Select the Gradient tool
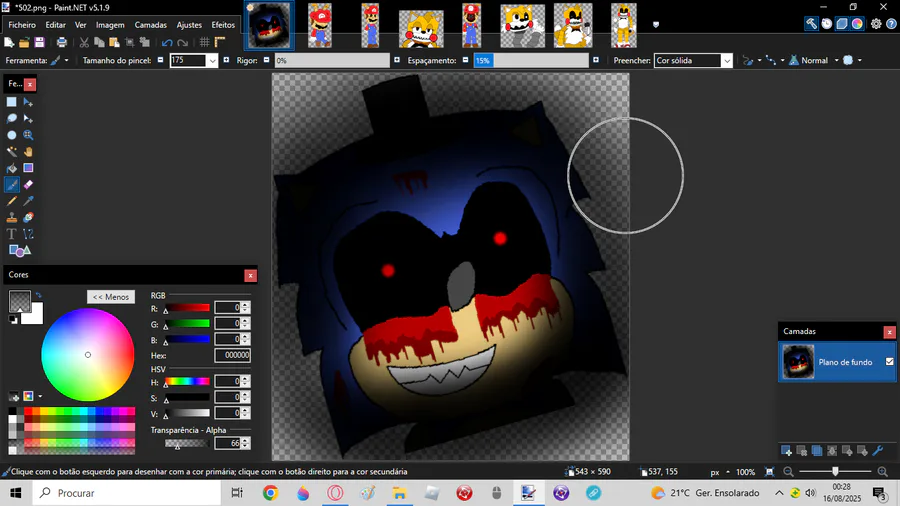900x506 pixels. (x=28, y=168)
